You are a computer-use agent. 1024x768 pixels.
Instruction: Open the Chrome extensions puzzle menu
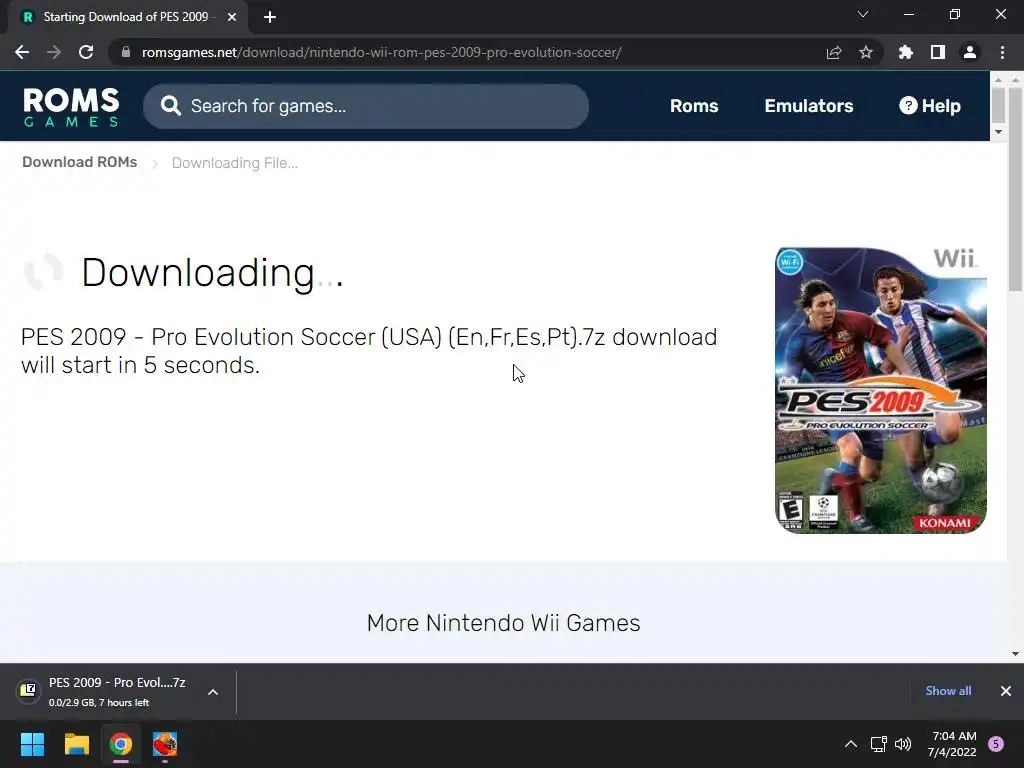pos(905,52)
